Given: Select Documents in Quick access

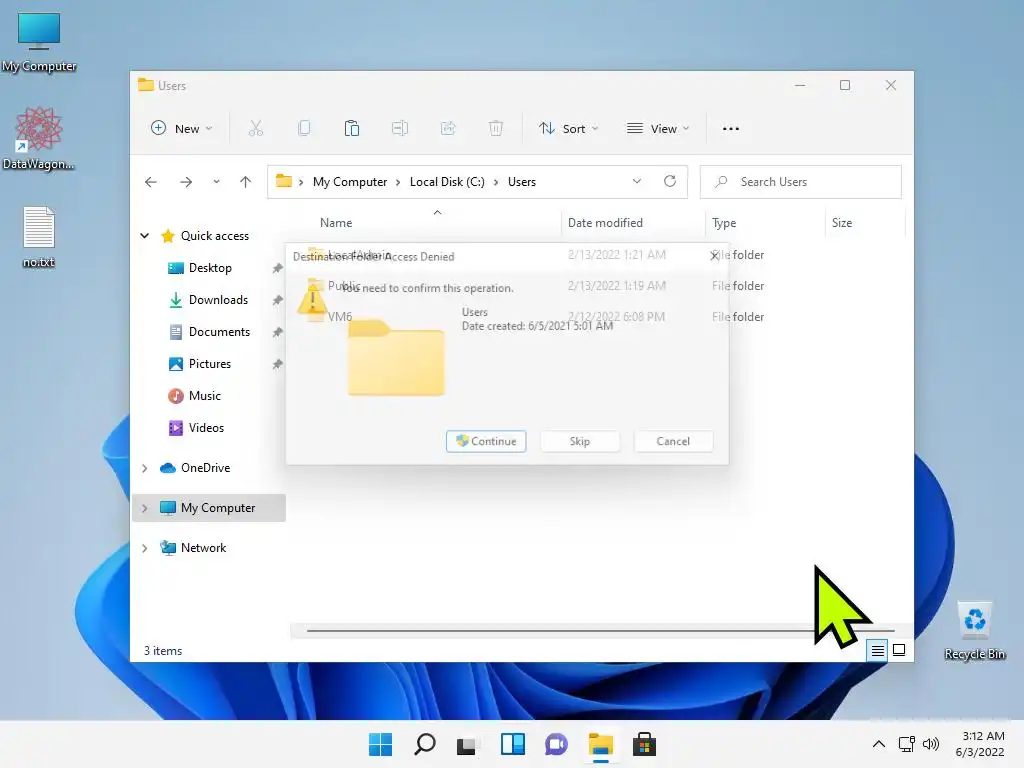Looking at the screenshot, I should [x=219, y=332].
